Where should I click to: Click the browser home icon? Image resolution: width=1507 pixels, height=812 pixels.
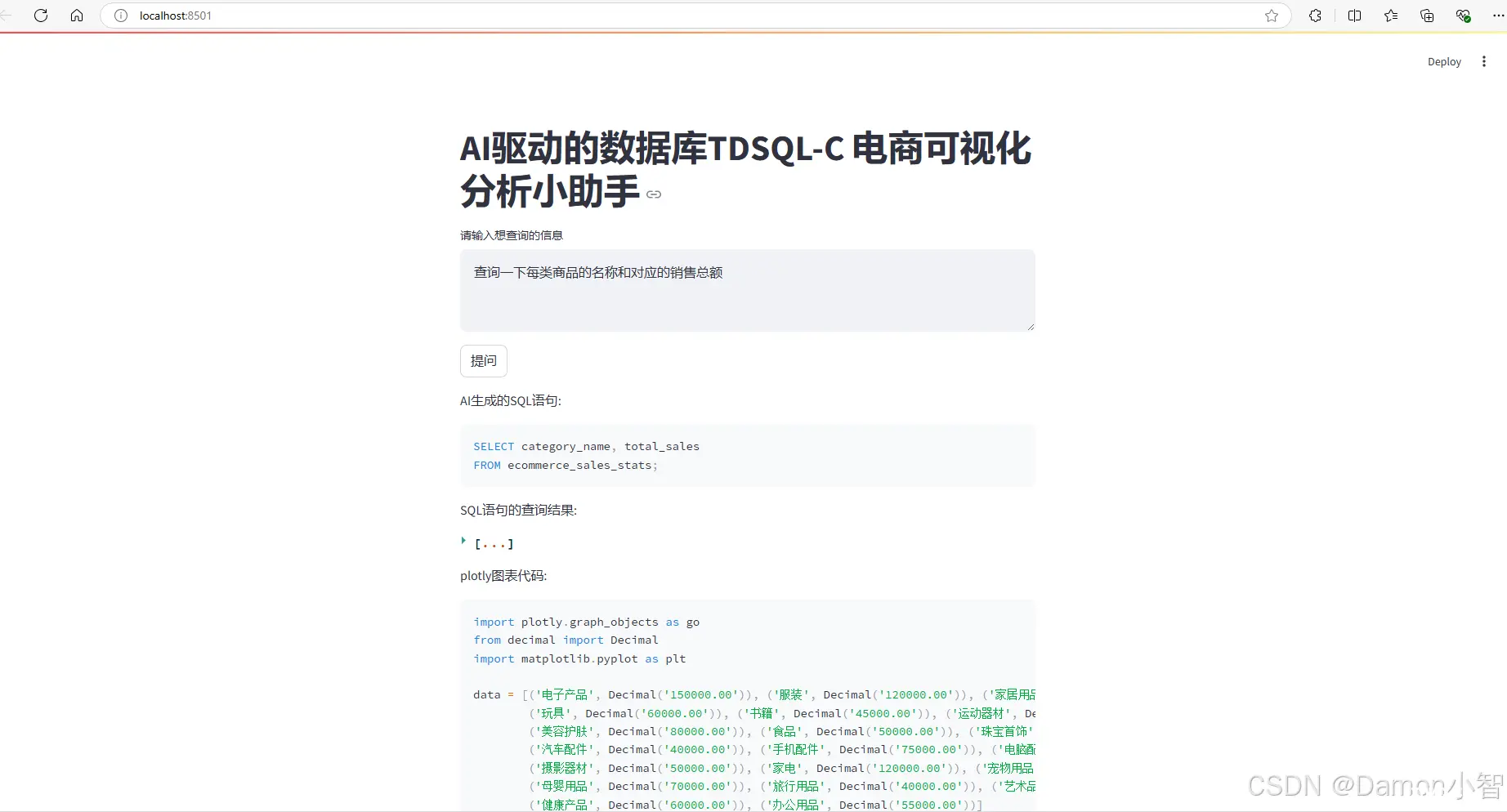pos(77,16)
